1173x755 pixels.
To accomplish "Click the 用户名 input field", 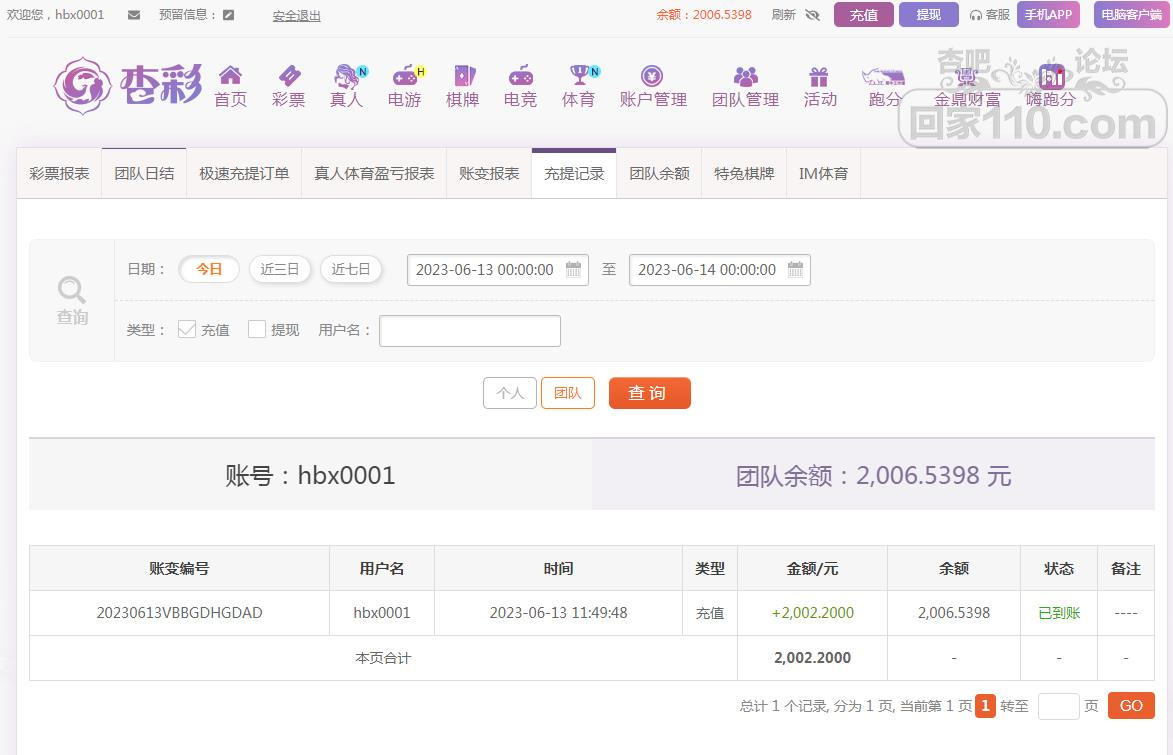I will [x=469, y=330].
